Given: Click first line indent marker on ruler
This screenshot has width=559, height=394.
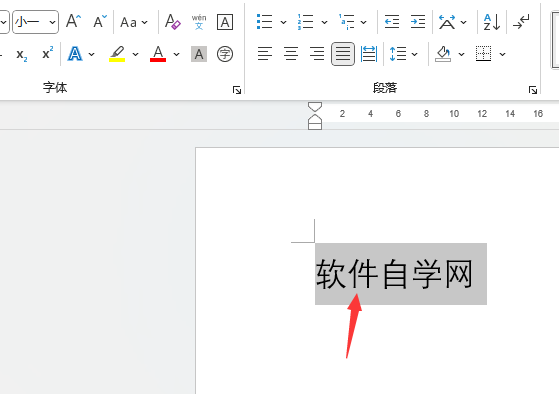Looking at the screenshot, I should [x=315, y=107].
